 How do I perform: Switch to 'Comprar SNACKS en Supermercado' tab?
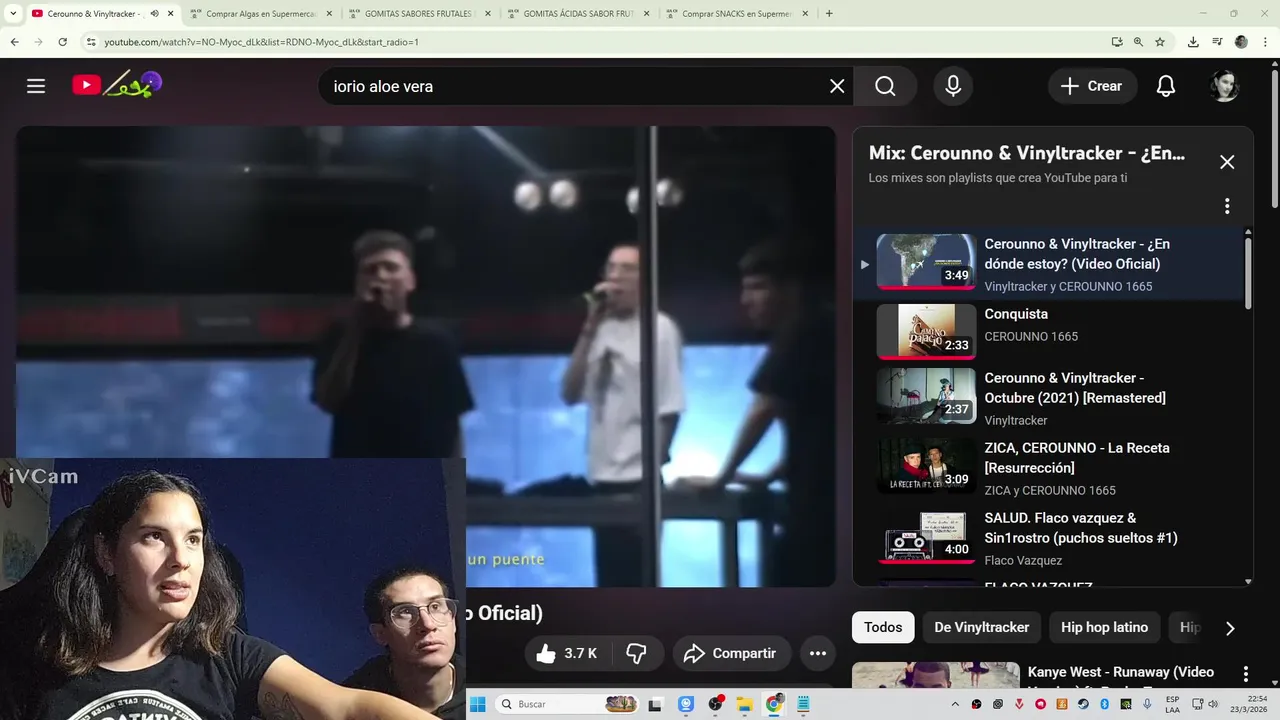[x=736, y=14]
